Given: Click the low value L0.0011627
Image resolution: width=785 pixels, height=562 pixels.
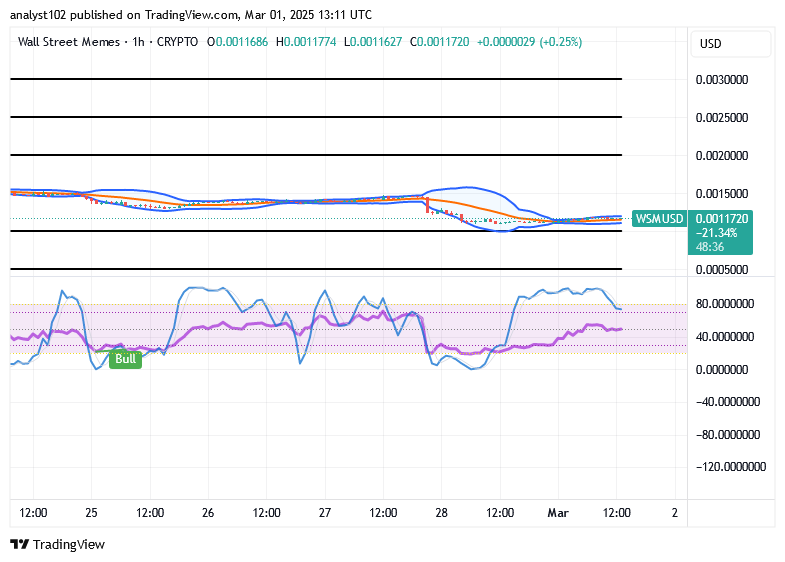Looking at the screenshot, I should (373, 42).
